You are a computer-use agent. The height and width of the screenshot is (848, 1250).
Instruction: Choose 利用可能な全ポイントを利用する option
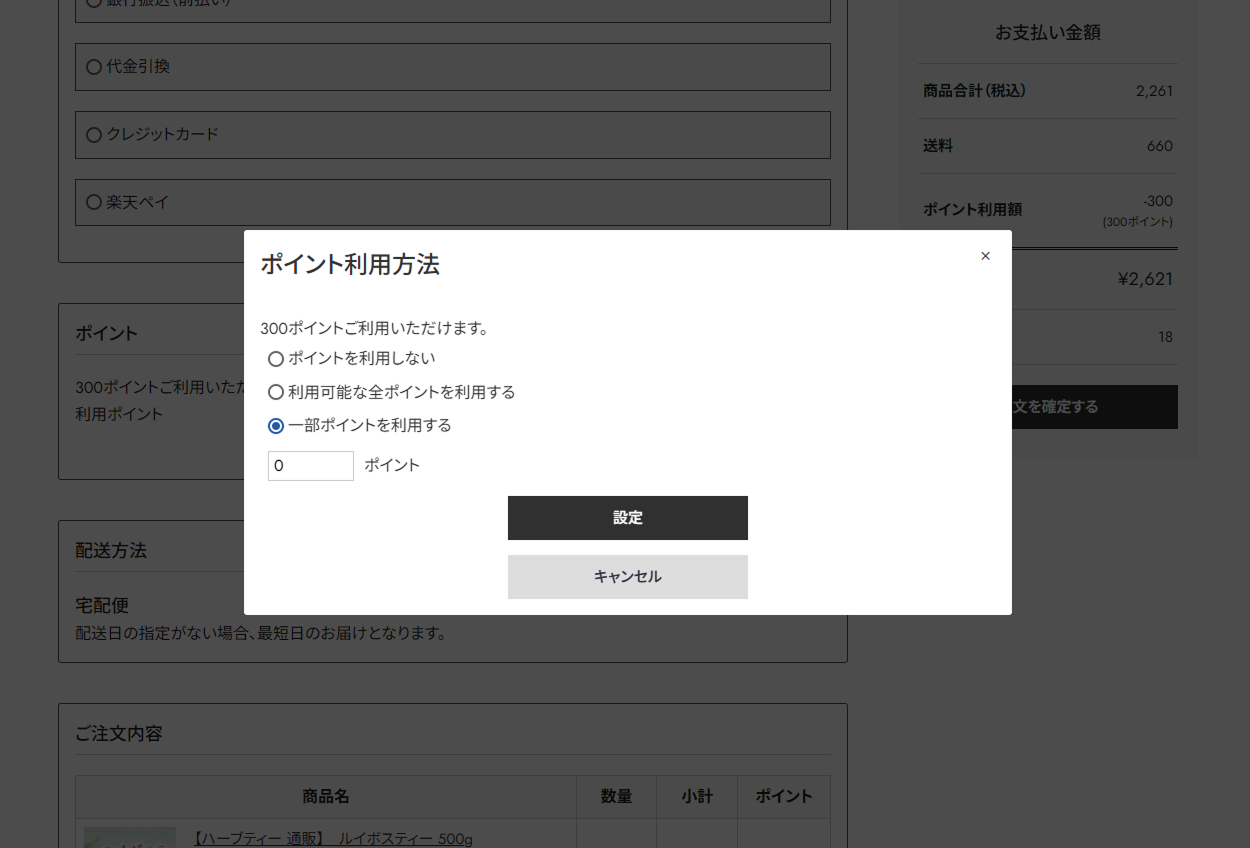276,393
